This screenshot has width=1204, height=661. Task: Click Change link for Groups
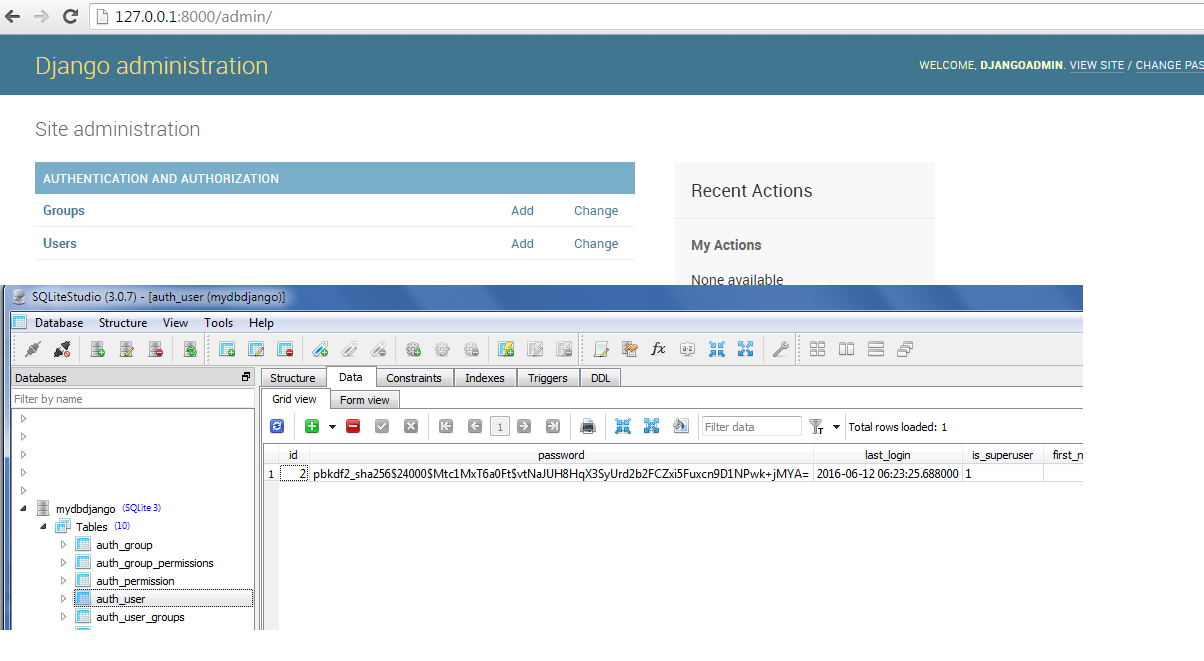(x=596, y=211)
